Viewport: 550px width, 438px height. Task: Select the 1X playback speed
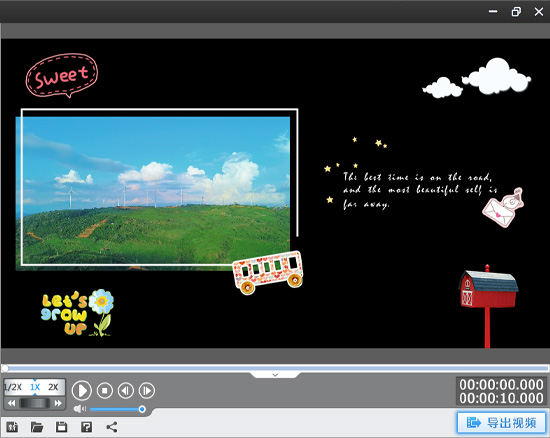(35, 387)
